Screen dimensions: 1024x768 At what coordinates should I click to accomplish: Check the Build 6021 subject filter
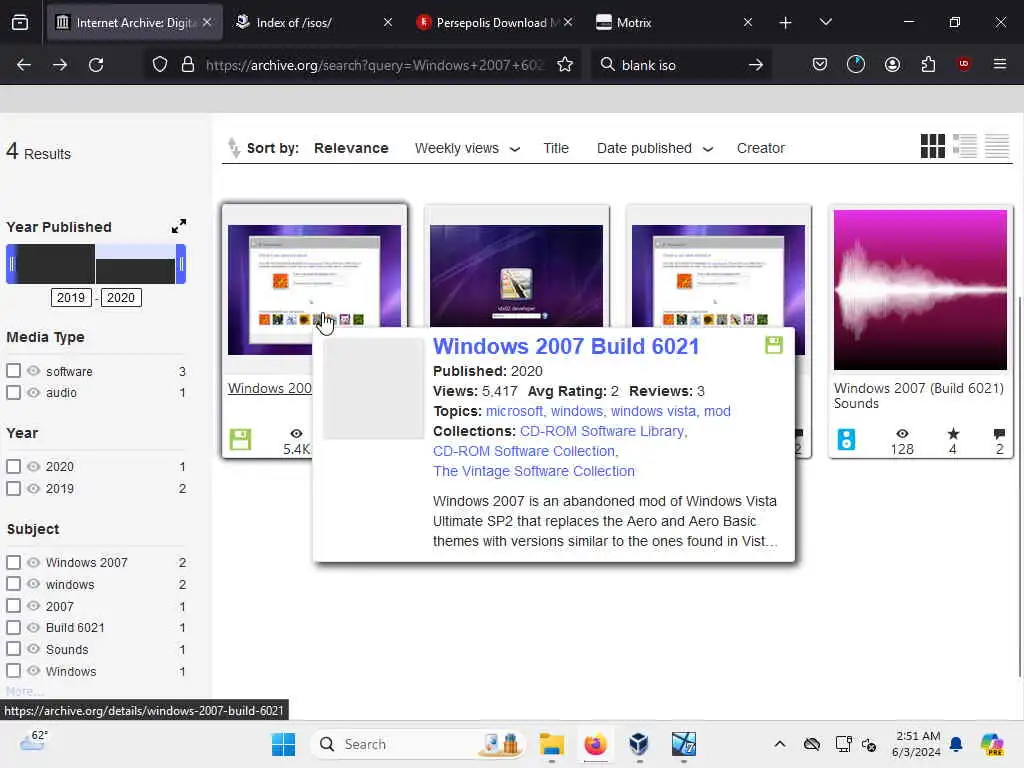(14, 627)
